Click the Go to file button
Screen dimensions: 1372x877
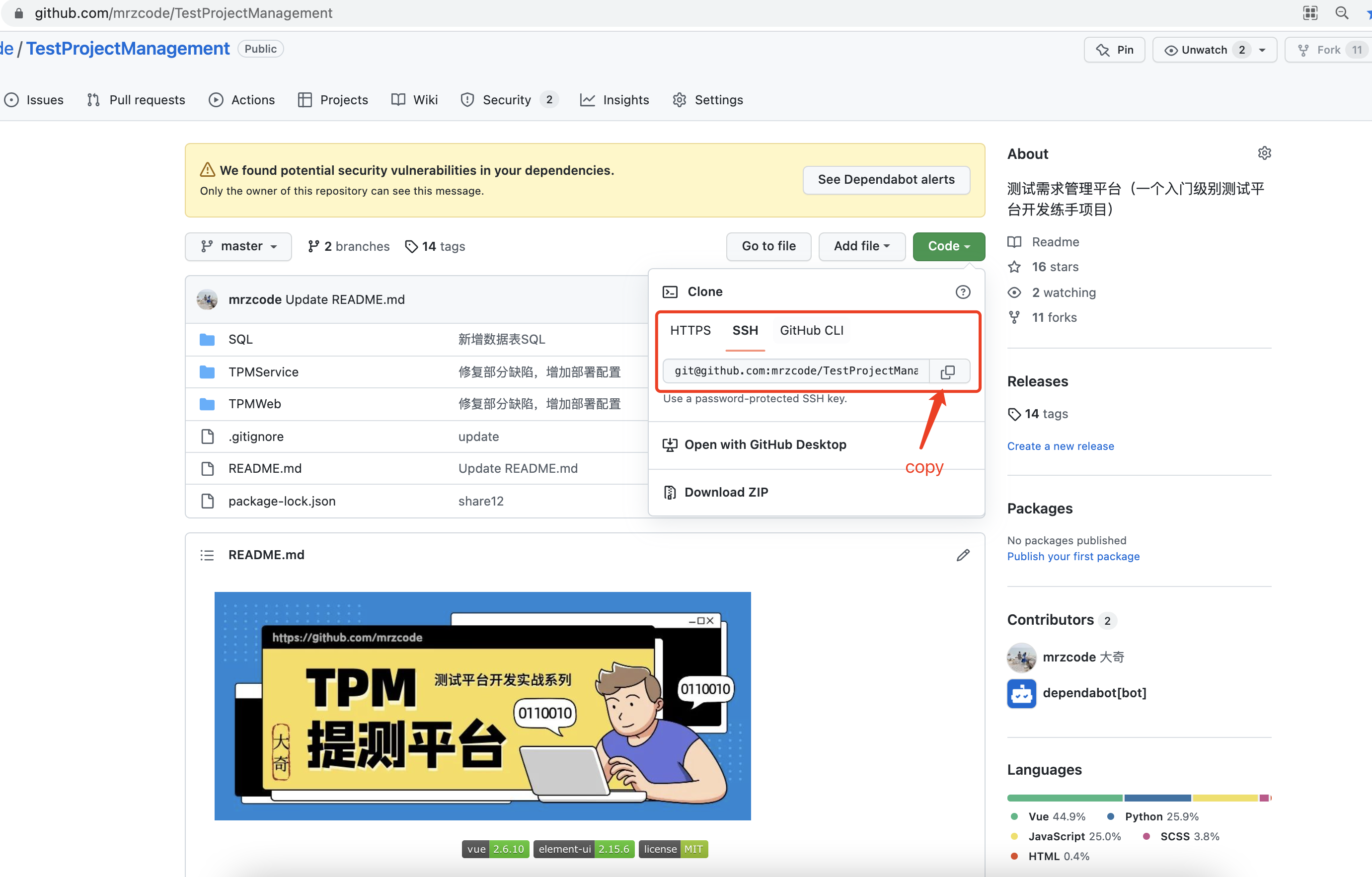pyautogui.click(x=768, y=246)
